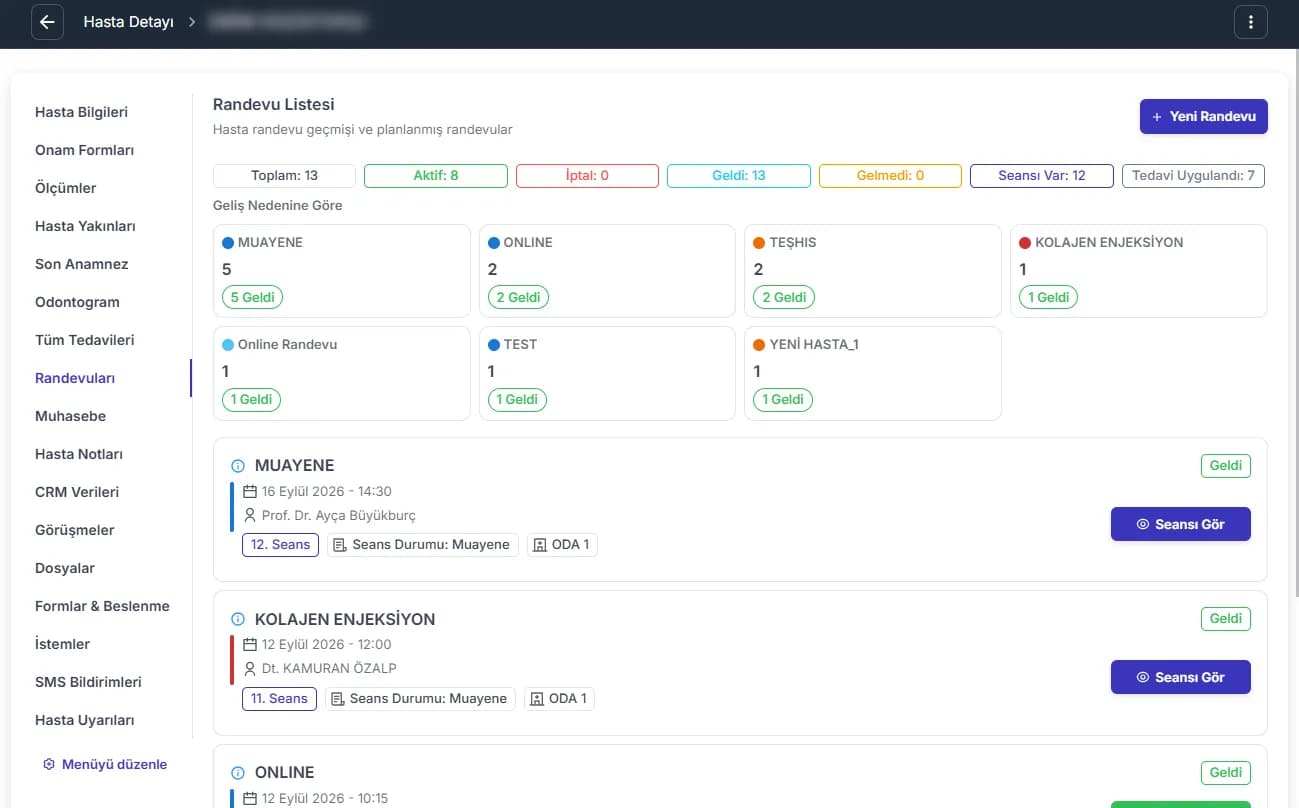Toggle the İptal: 0 filter
The width and height of the screenshot is (1299, 808).
pos(587,176)
